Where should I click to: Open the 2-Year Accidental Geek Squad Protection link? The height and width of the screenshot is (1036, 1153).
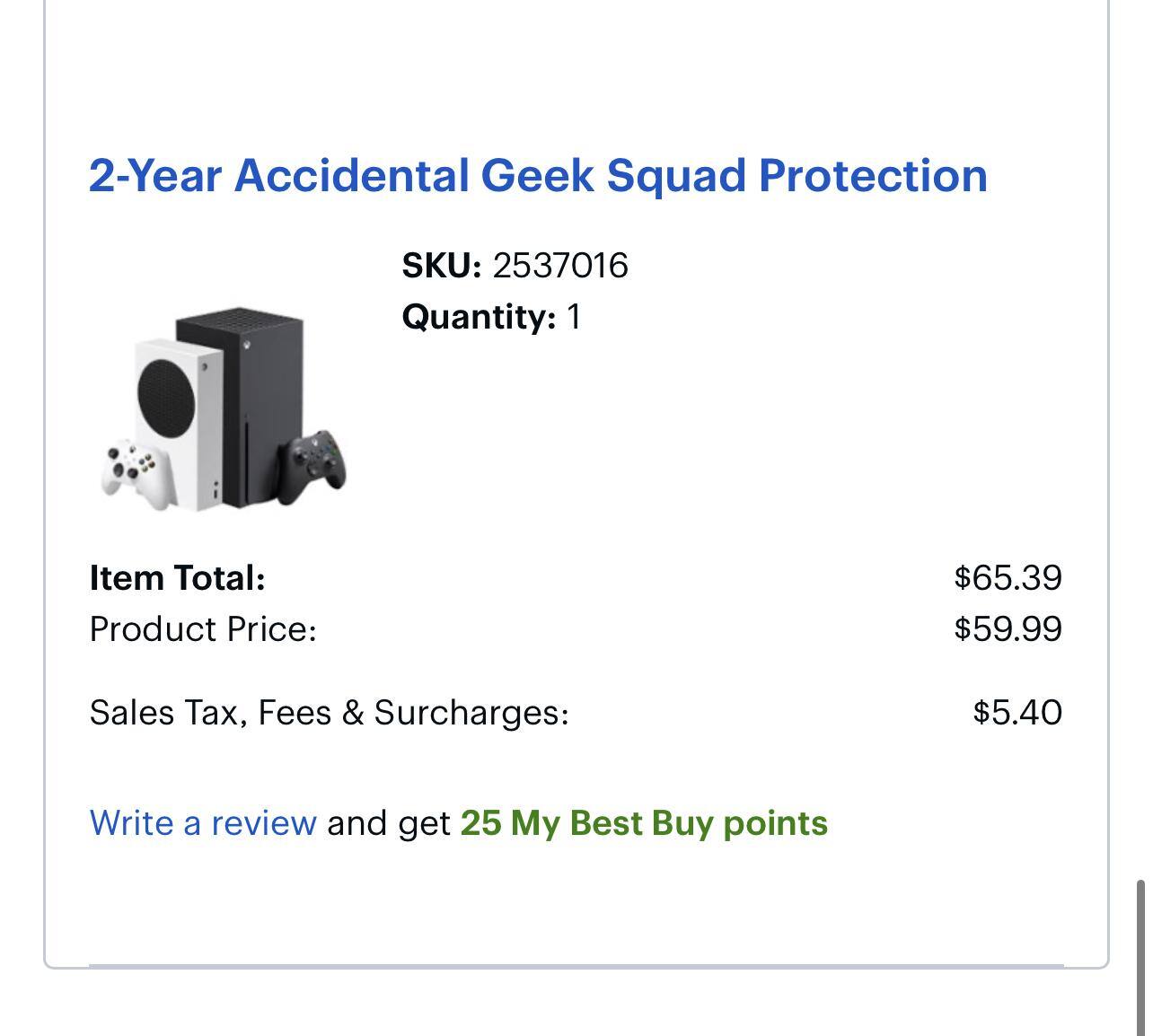coord(537,175)
